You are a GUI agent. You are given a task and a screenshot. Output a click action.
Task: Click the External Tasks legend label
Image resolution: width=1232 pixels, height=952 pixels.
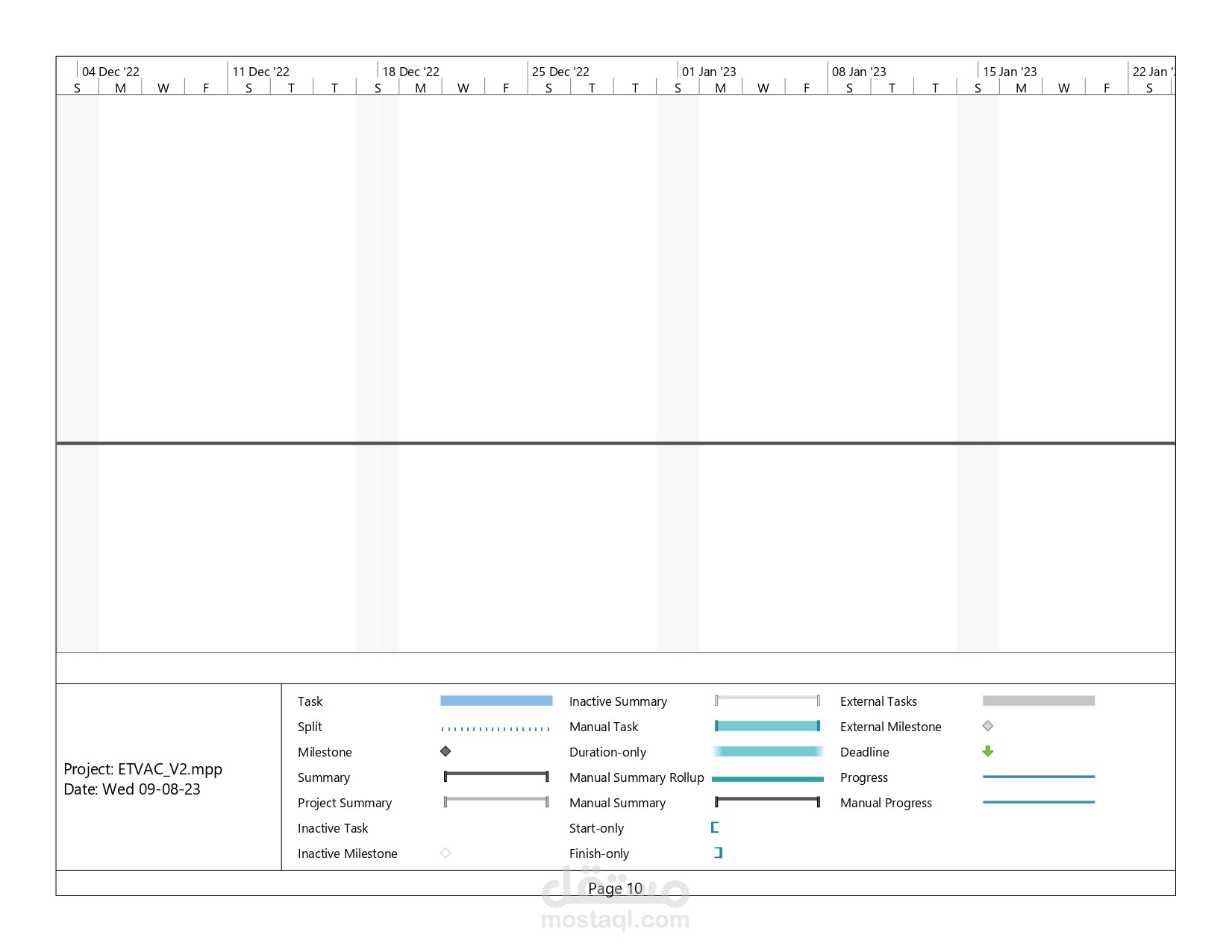coord(878,701)
